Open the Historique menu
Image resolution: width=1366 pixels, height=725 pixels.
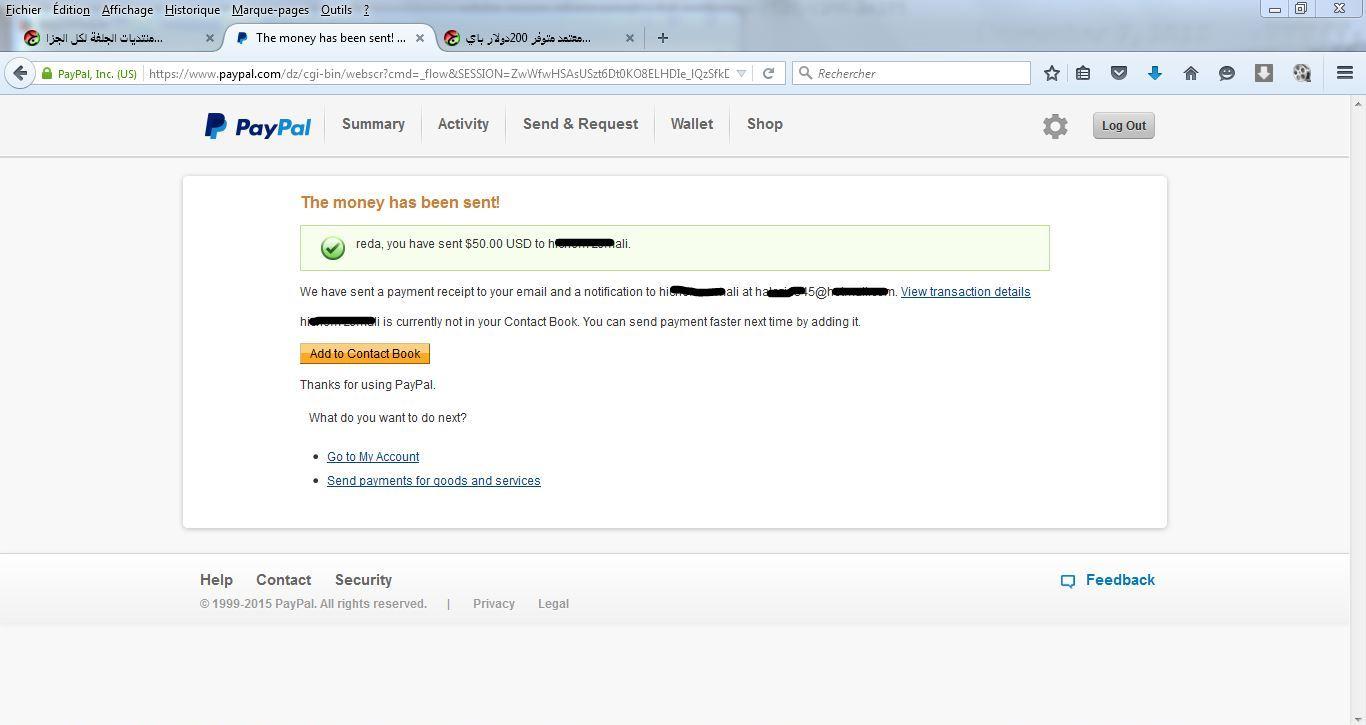tap(192, 10)
